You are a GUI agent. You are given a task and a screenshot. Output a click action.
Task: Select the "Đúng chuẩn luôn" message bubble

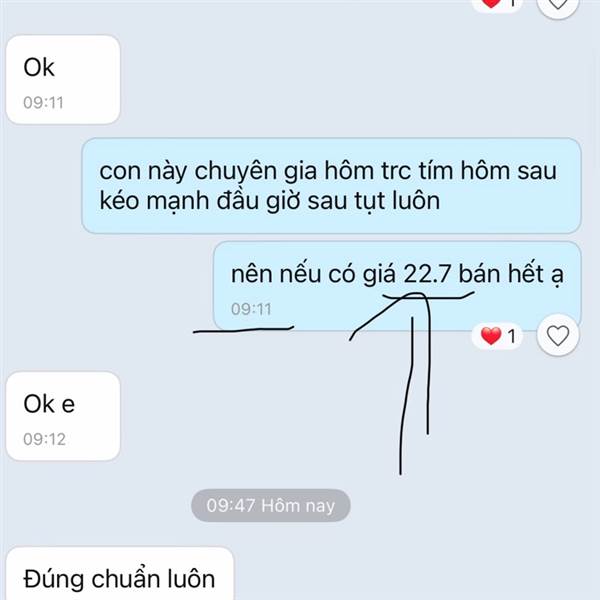point(120,574)
